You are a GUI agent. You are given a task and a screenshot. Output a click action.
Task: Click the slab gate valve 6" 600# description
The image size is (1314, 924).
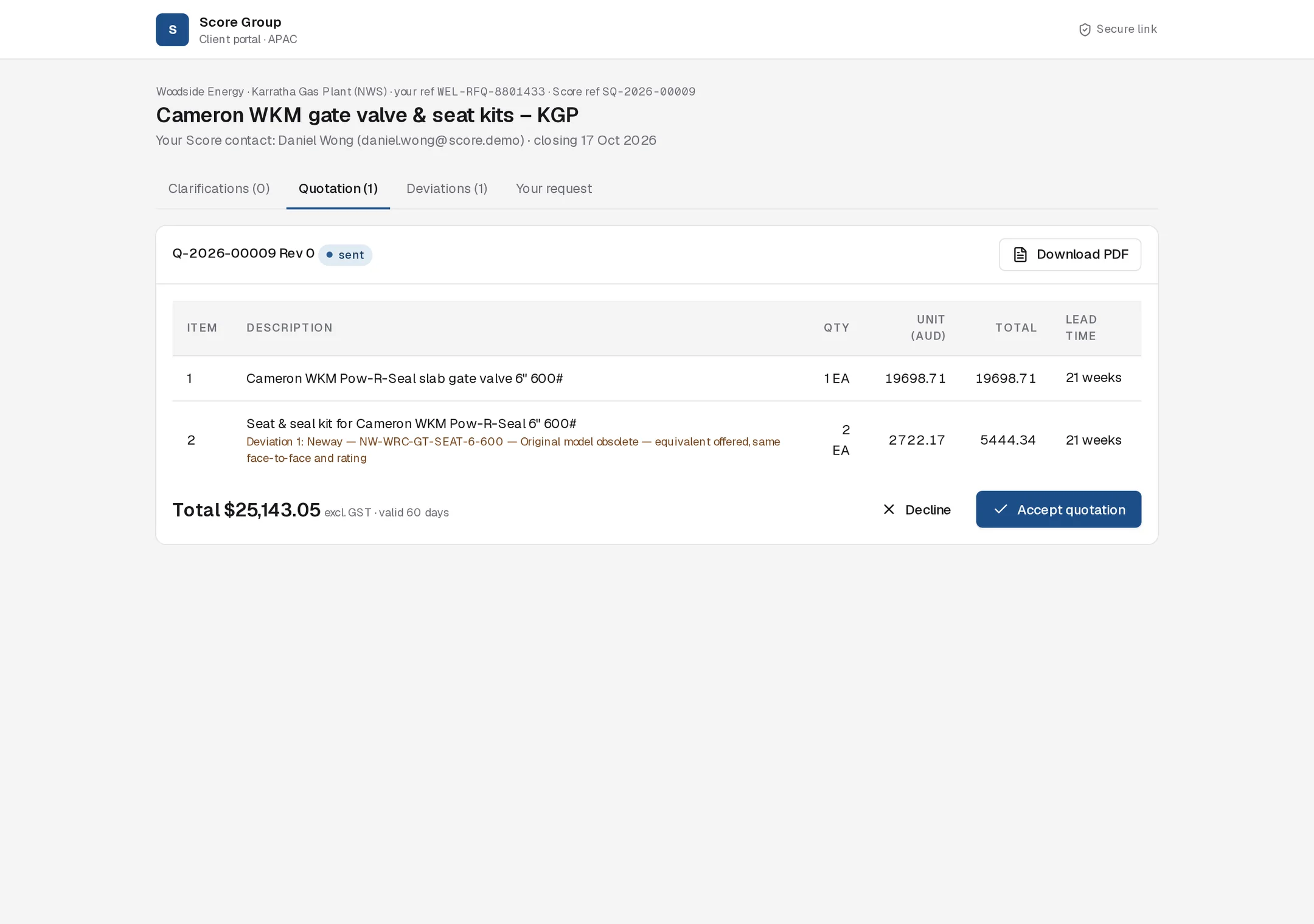(405, 378)
